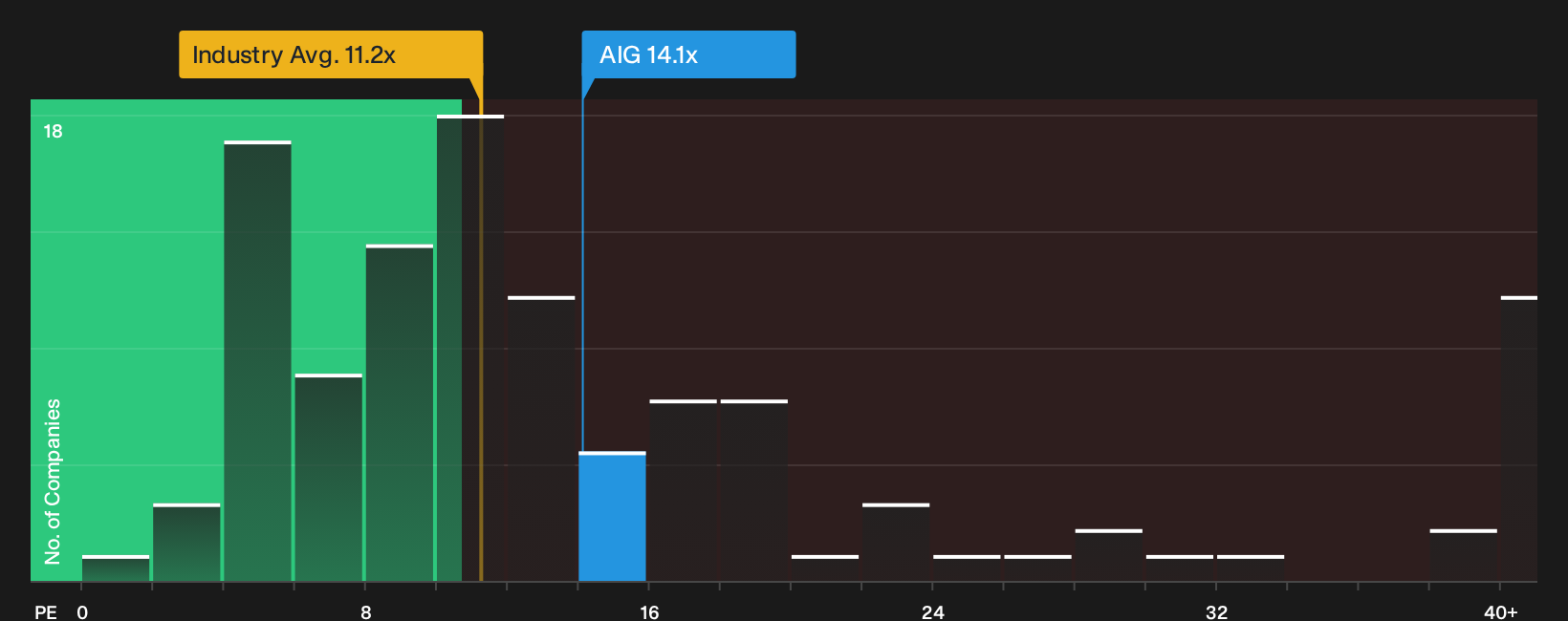Click the axis label 40+
The image size is (1568, 621).
click(1500, 612)
